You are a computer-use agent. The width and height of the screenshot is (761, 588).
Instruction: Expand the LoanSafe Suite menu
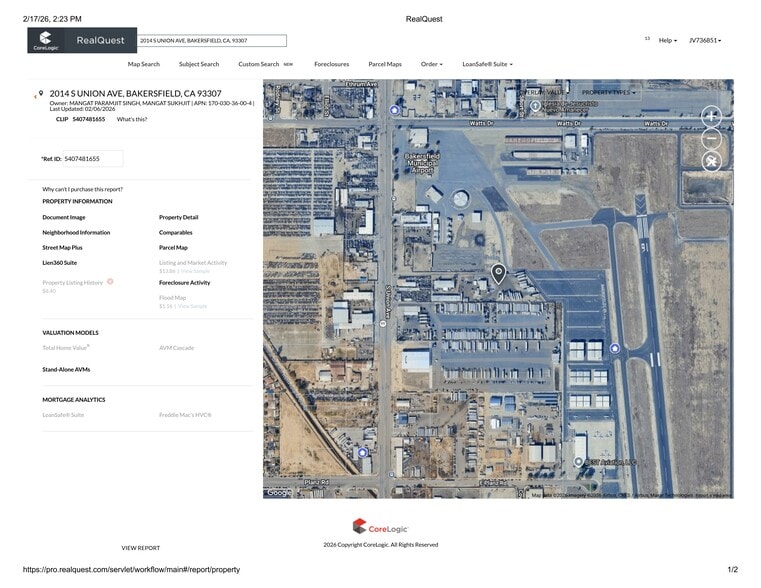[x=487, y=64]
